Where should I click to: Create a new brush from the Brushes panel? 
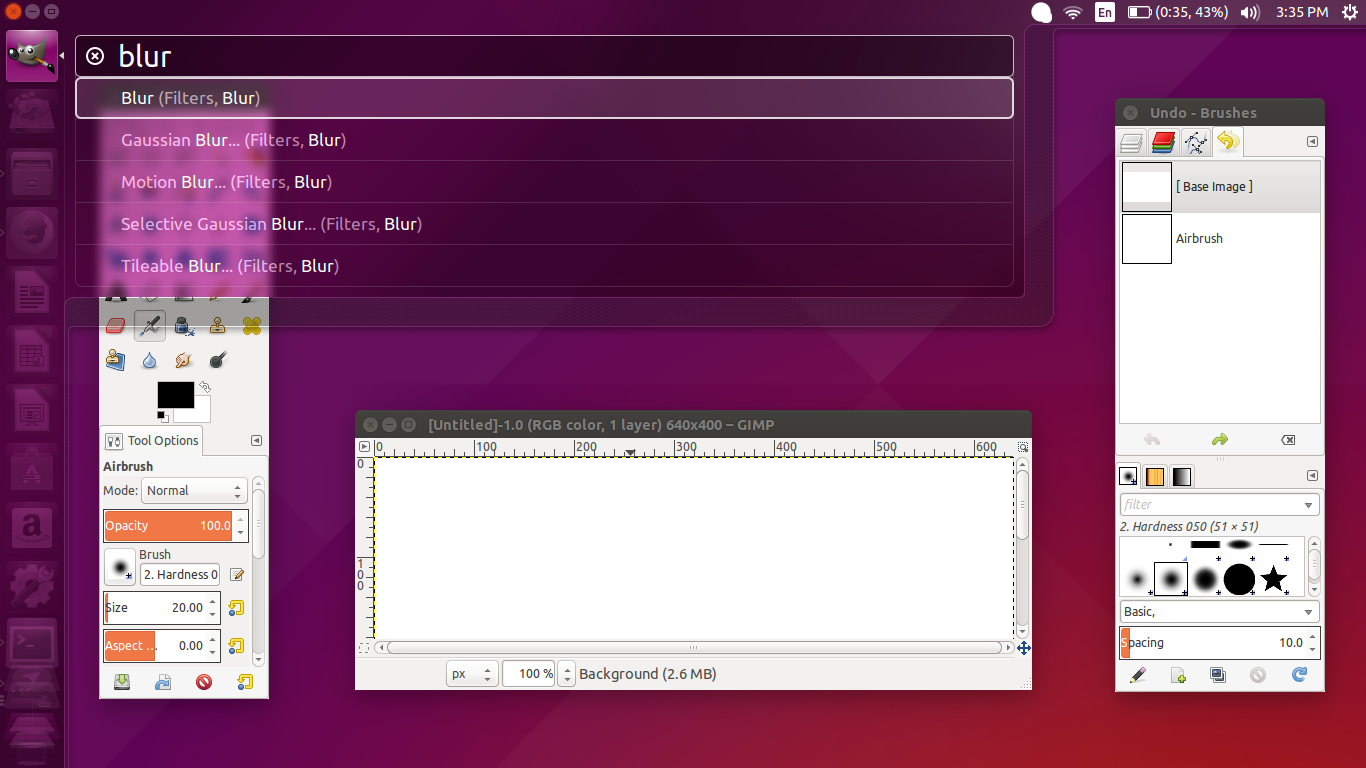click(x=1177, y=675)
